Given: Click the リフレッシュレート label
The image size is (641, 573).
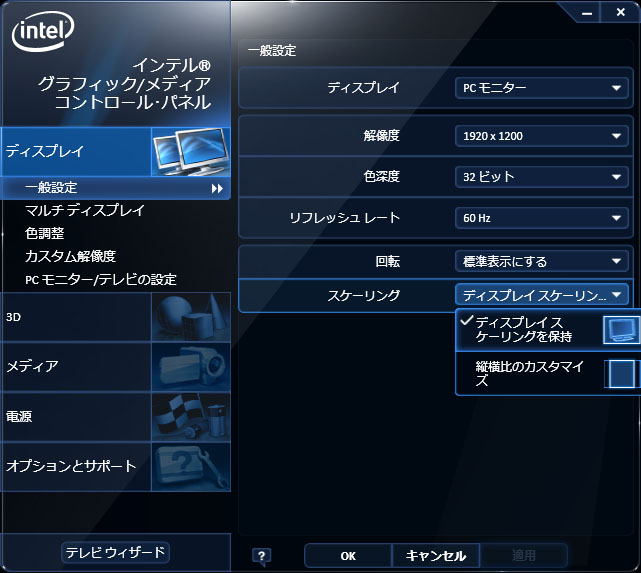Looking at the screenshot, I should 345,218.
